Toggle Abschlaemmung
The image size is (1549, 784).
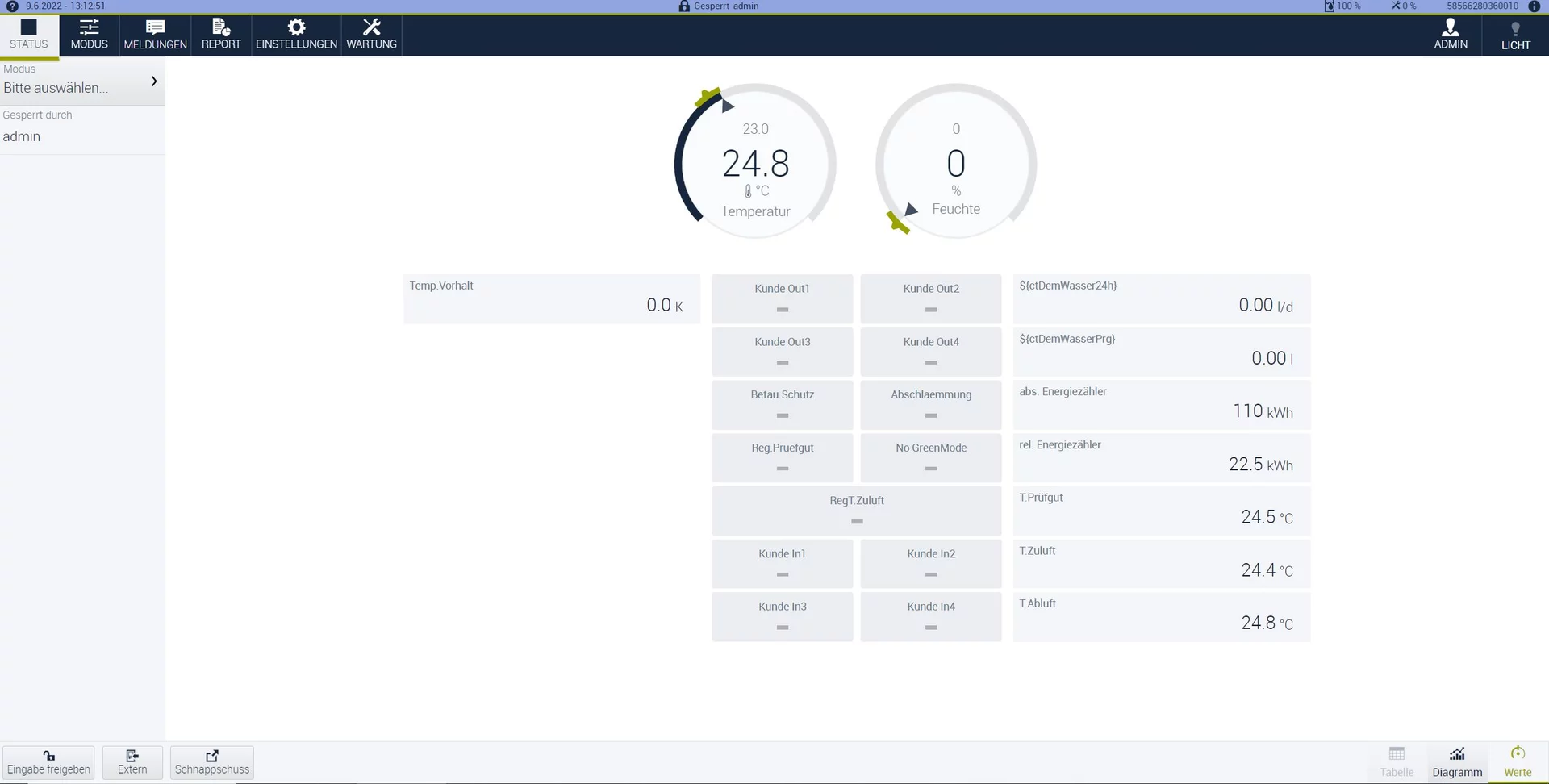pos(931,405)
